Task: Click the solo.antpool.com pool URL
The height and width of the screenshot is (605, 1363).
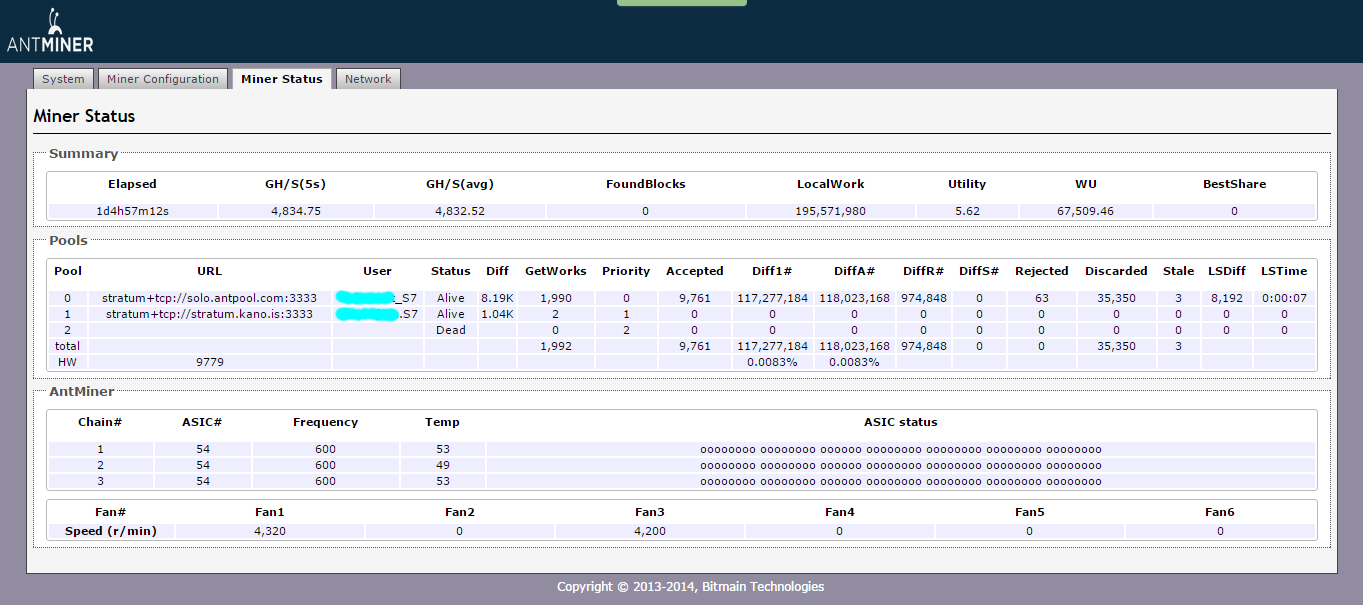Action: pos(209,298)
